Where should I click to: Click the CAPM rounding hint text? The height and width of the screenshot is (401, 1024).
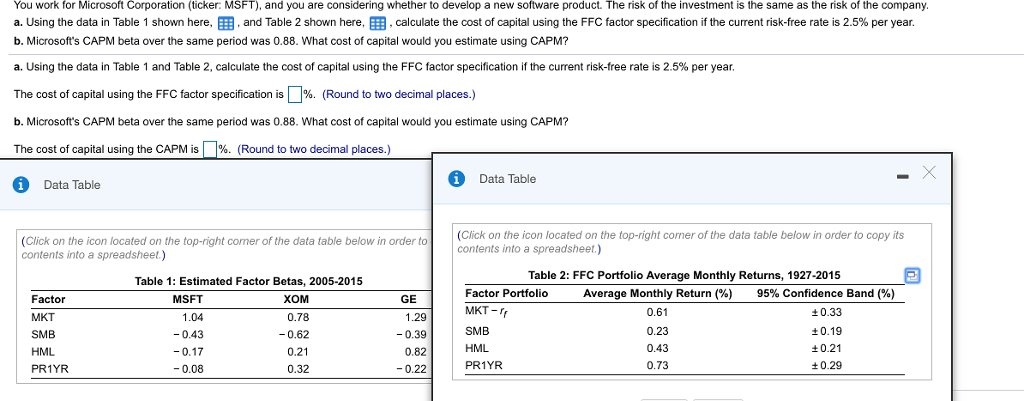coord(314,150)
